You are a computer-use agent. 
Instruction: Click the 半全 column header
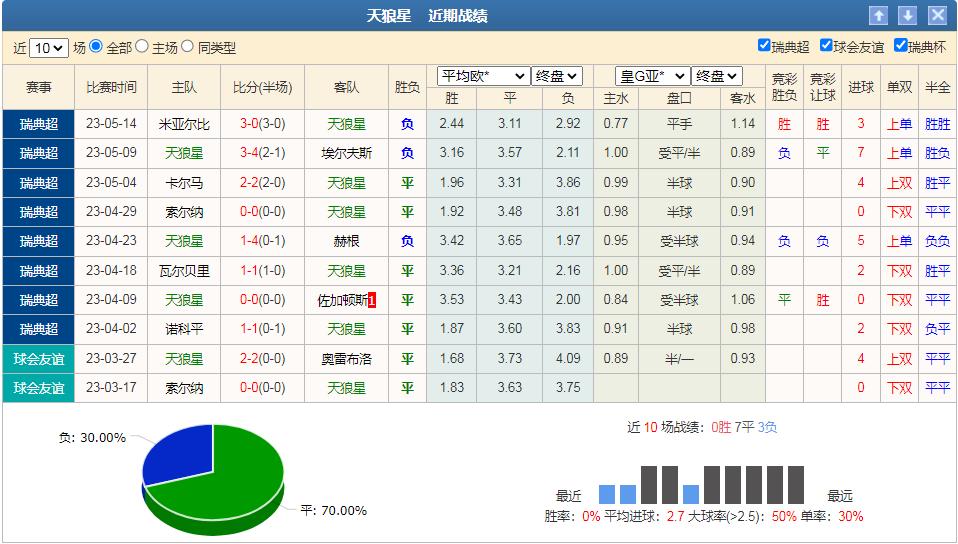[937, 87]
